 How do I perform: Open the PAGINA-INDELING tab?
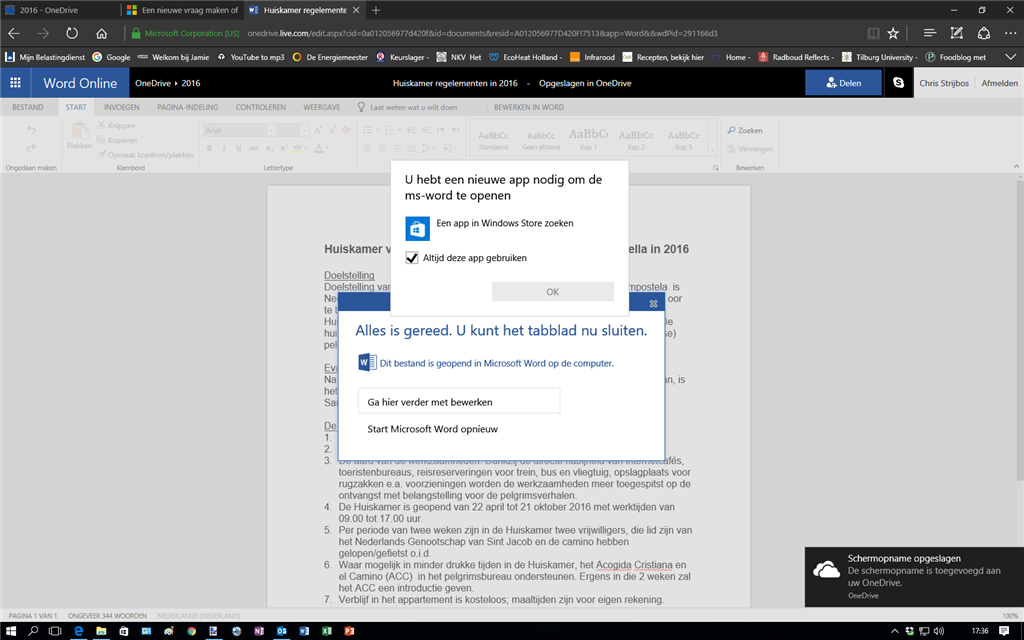click(x=188, y=107)
